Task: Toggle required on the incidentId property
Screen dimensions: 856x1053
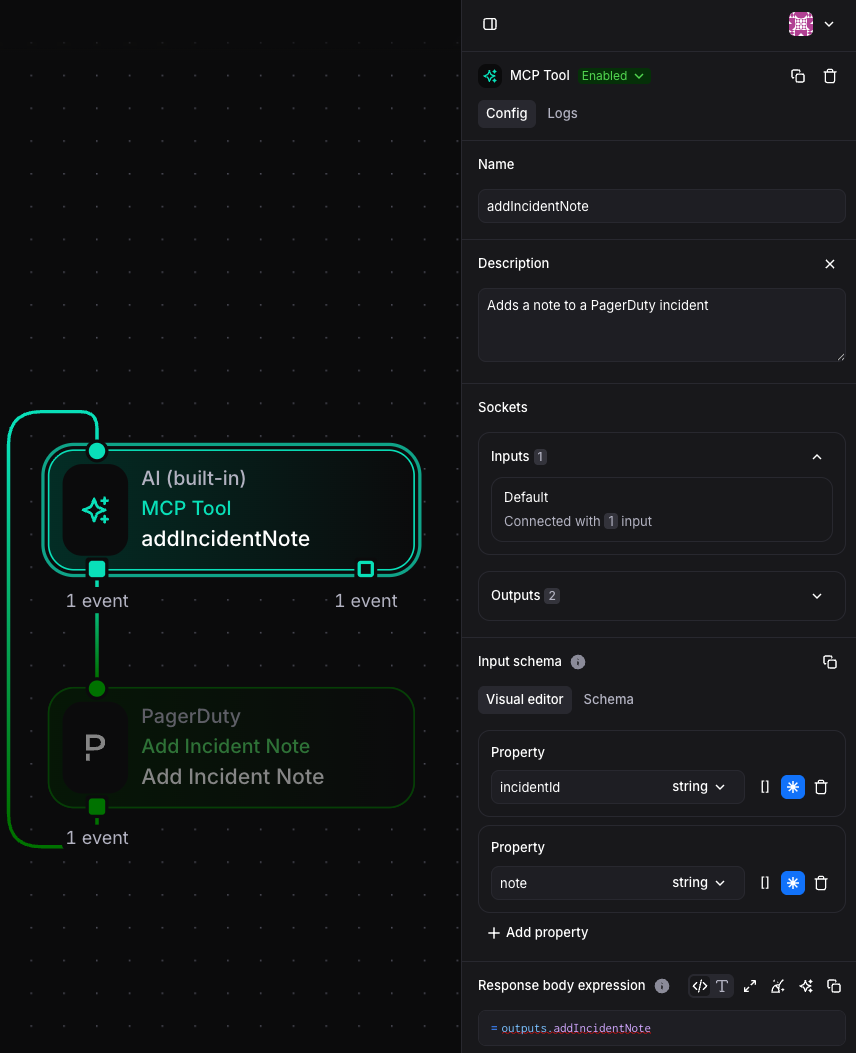Action: pyautogui.click(x=792, y=787)
